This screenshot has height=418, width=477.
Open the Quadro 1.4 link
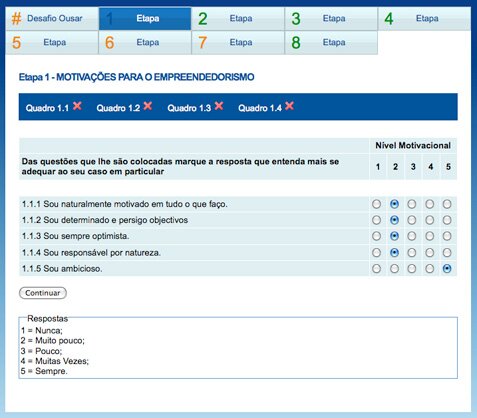point(260,108)
